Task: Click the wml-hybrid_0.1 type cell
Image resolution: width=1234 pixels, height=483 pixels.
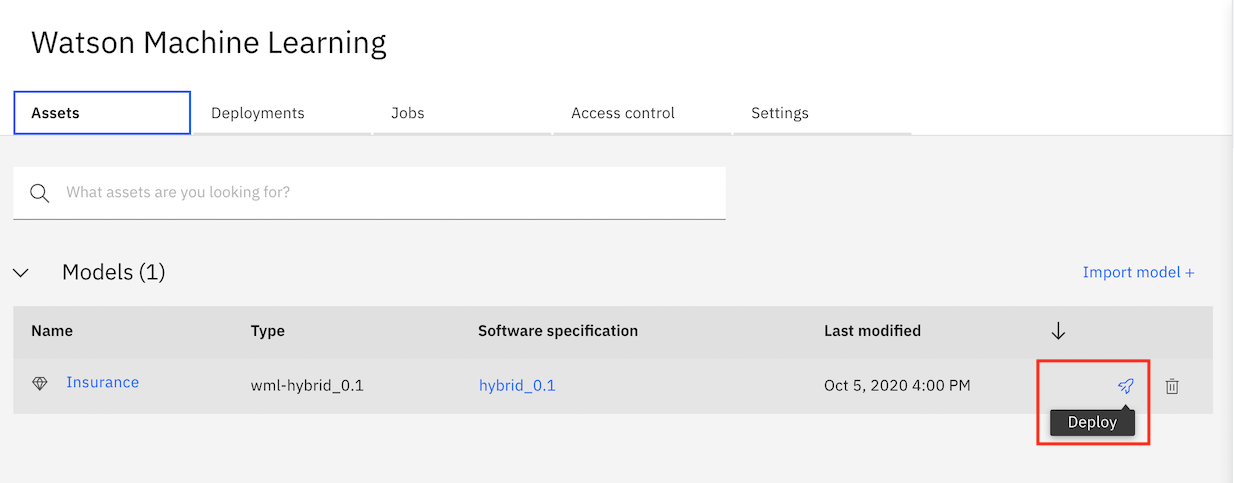Action: (x=307, y=386)
